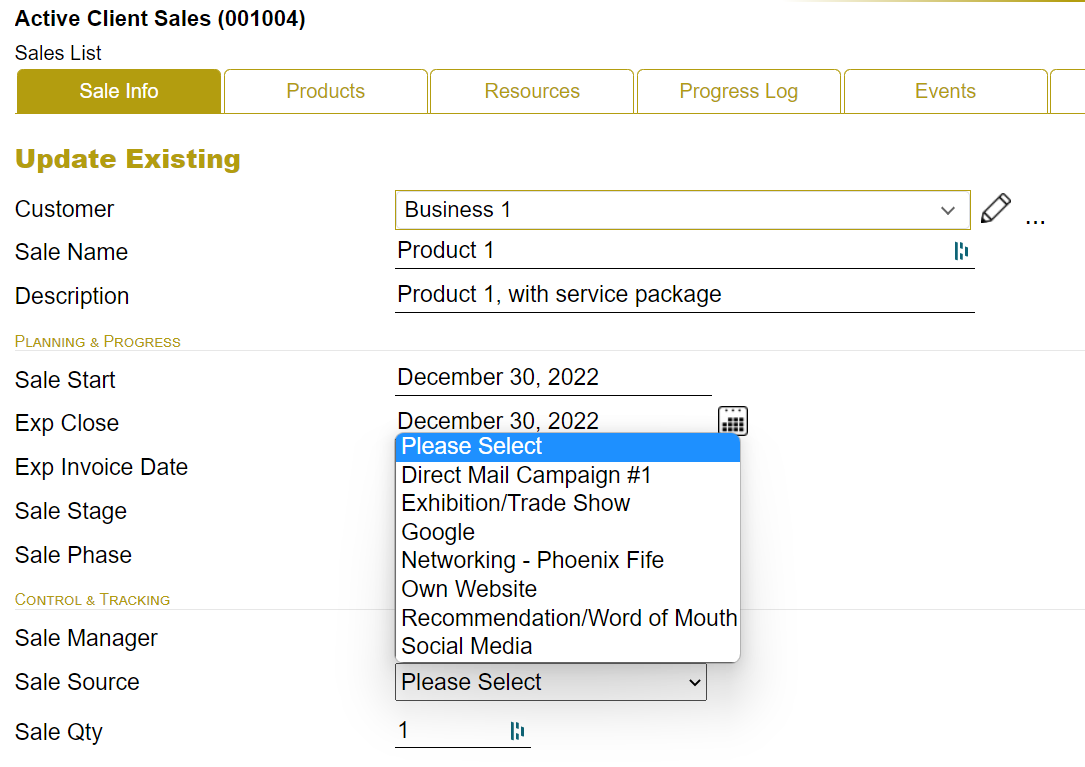
Task: Click the Sale Start date field
Action: click(552, 378)
